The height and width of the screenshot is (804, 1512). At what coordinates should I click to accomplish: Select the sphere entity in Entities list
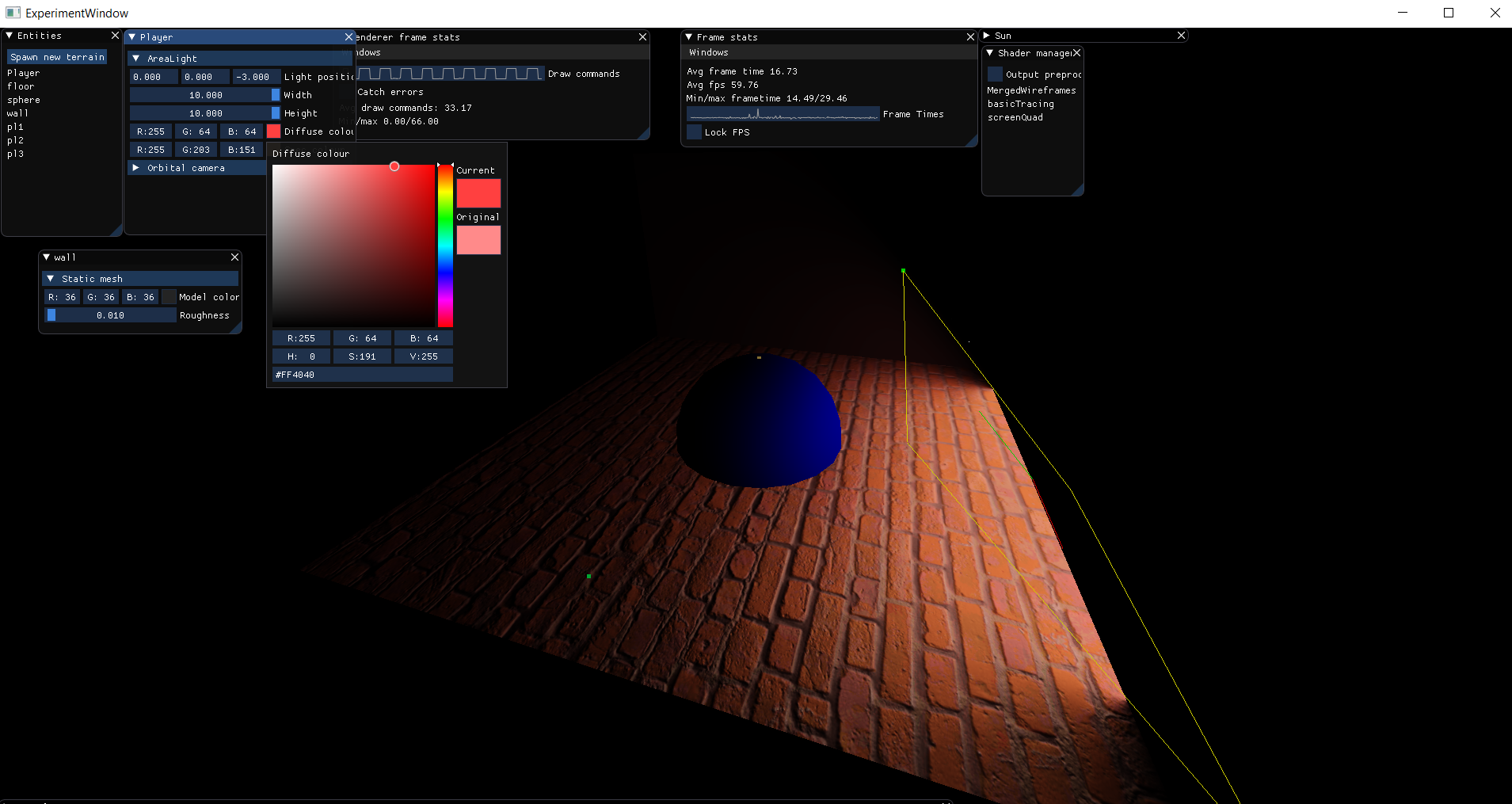click(x=23, y=99)
